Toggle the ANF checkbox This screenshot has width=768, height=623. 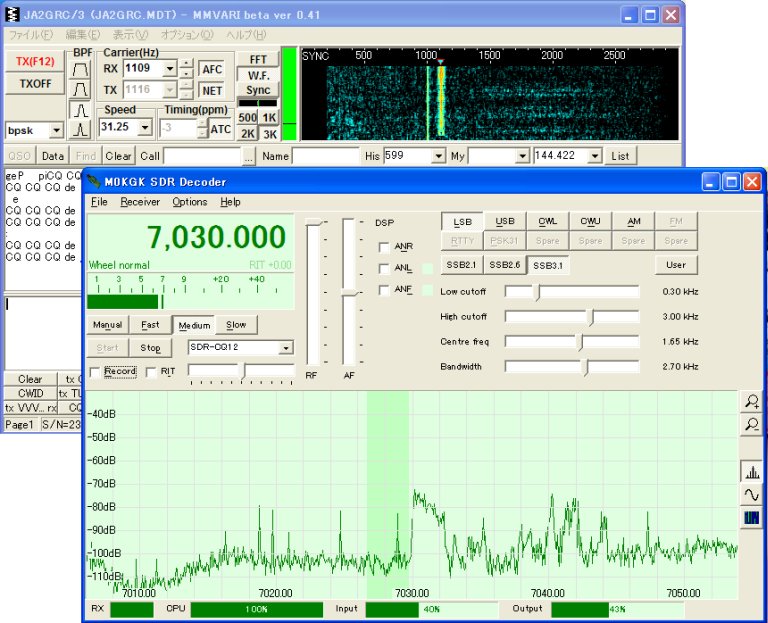pyautogui.click(x=384, y=290)
